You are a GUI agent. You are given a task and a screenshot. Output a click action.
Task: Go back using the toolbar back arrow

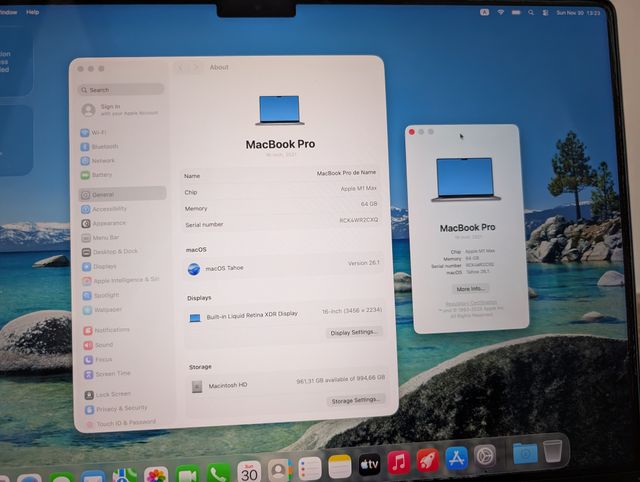[181, 68]
